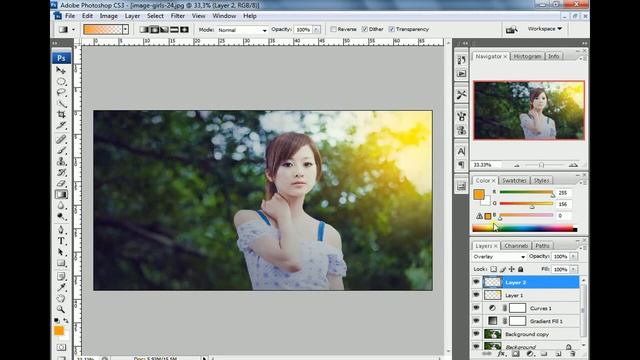
Task: Hide Layer 1 visibility eye
Action: point(476,295)
